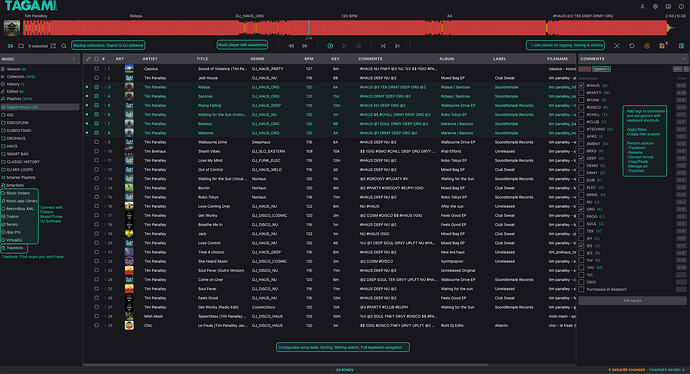Viewport: 690px width, 374px height.
Task: Jump to next track button
Action: pyautogui.click(x=305, y=46)
